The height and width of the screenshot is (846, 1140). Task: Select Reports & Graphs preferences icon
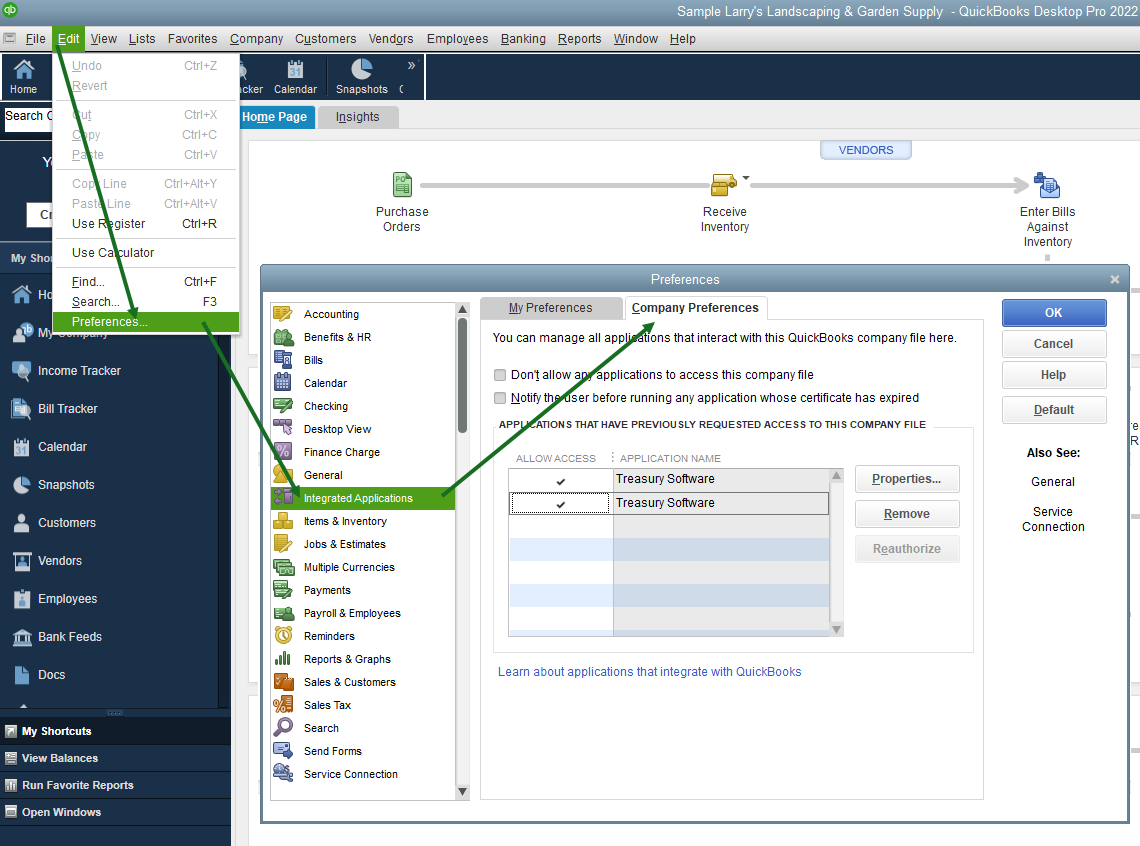(283, 659)
